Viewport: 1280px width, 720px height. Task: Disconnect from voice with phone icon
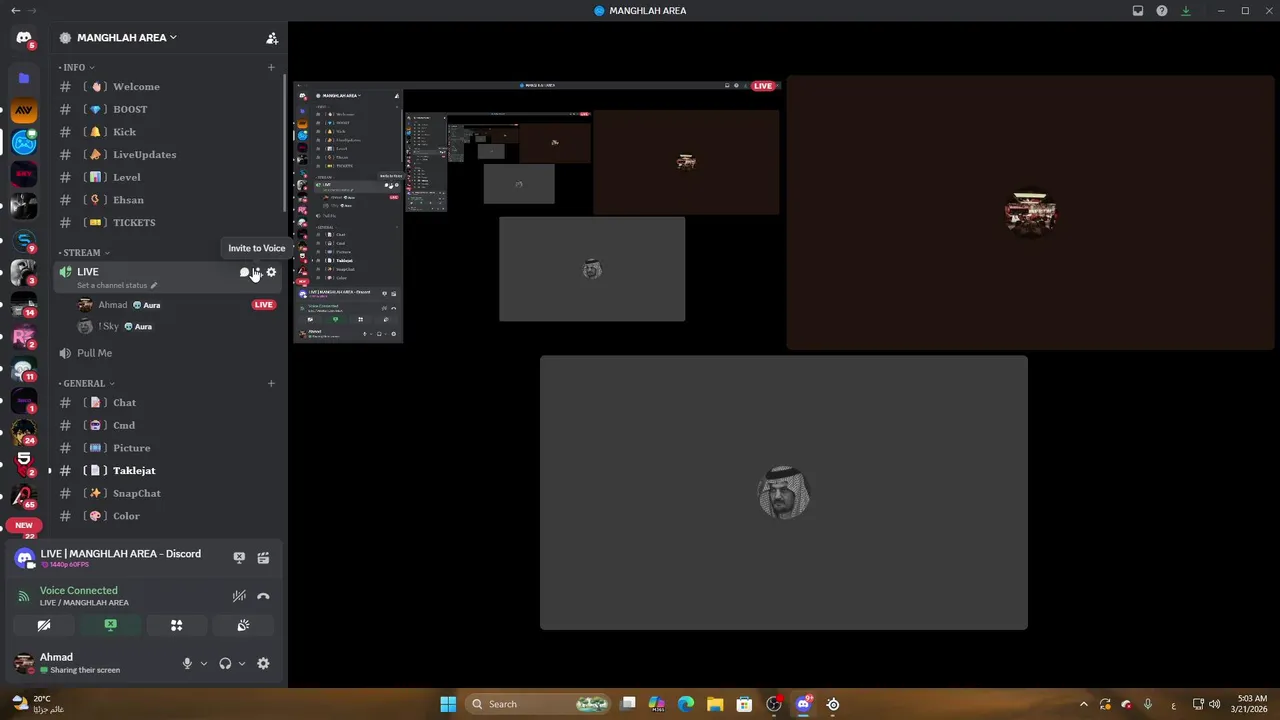263,596
